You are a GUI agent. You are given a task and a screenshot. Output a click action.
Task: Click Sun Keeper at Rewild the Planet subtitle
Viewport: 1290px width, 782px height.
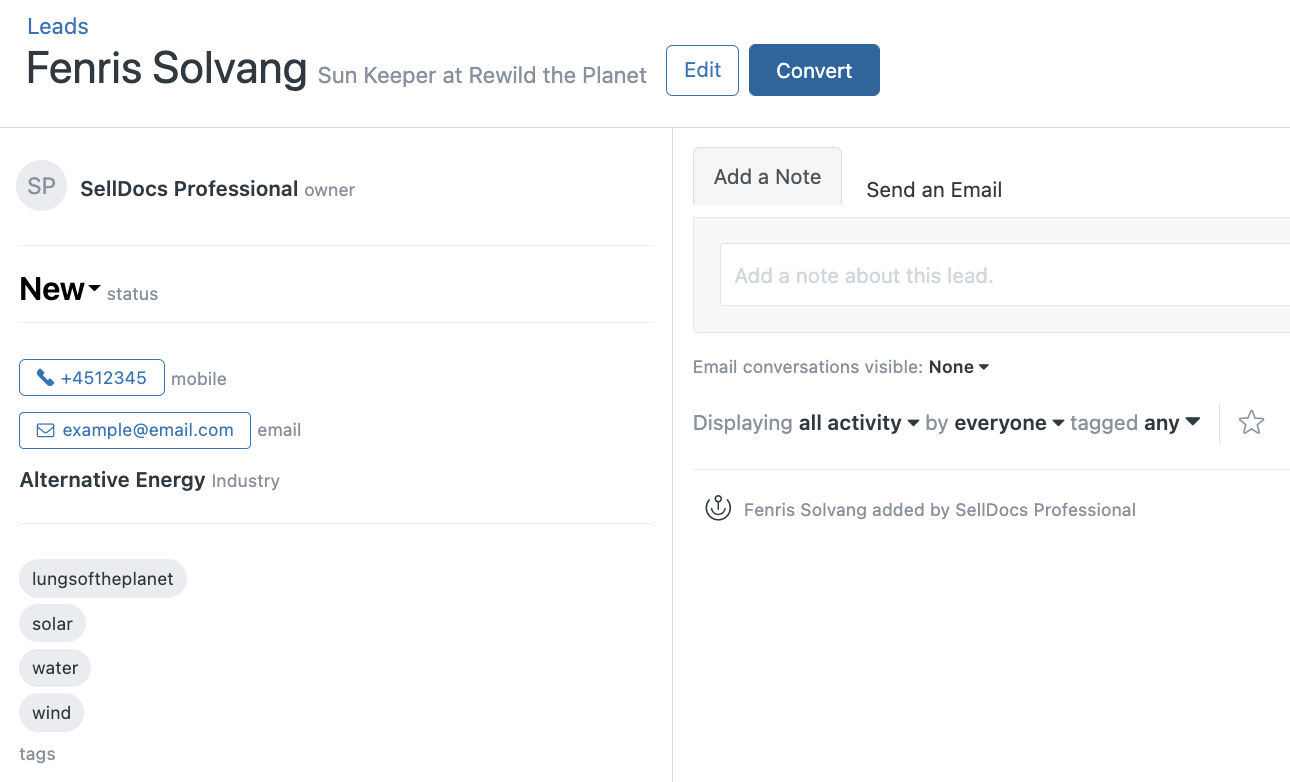482,76
